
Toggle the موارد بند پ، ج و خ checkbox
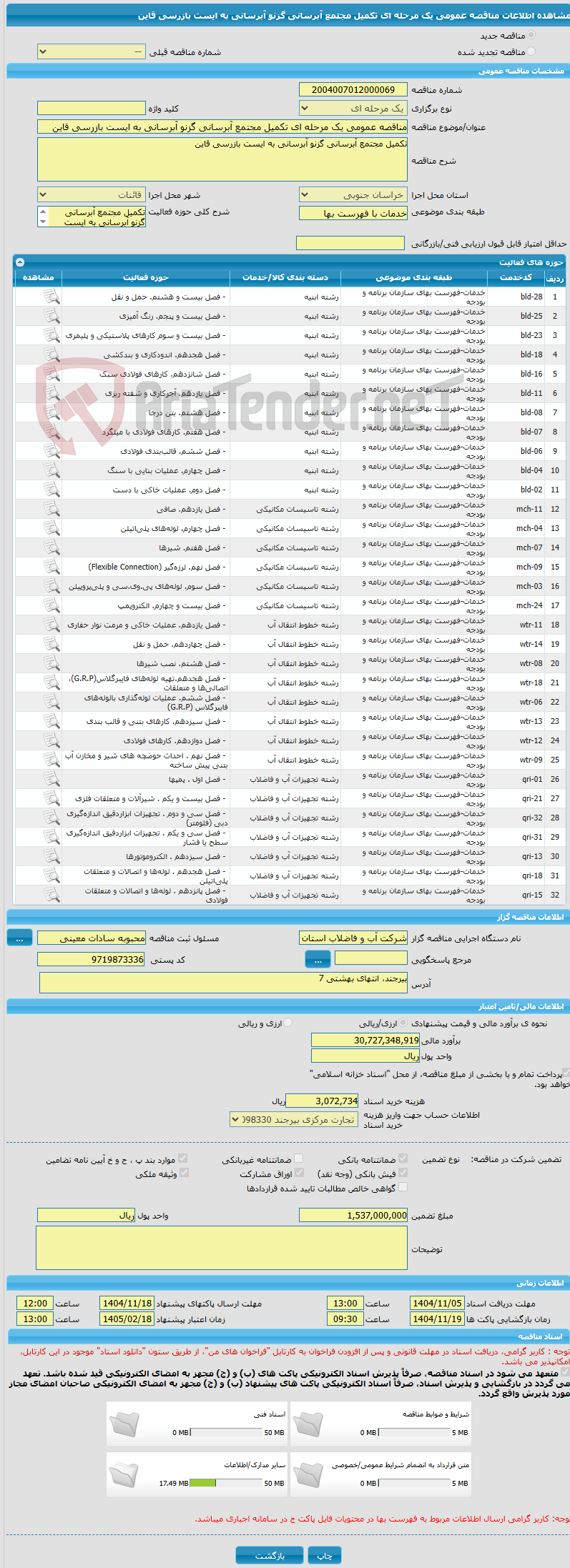(183, 1158)
